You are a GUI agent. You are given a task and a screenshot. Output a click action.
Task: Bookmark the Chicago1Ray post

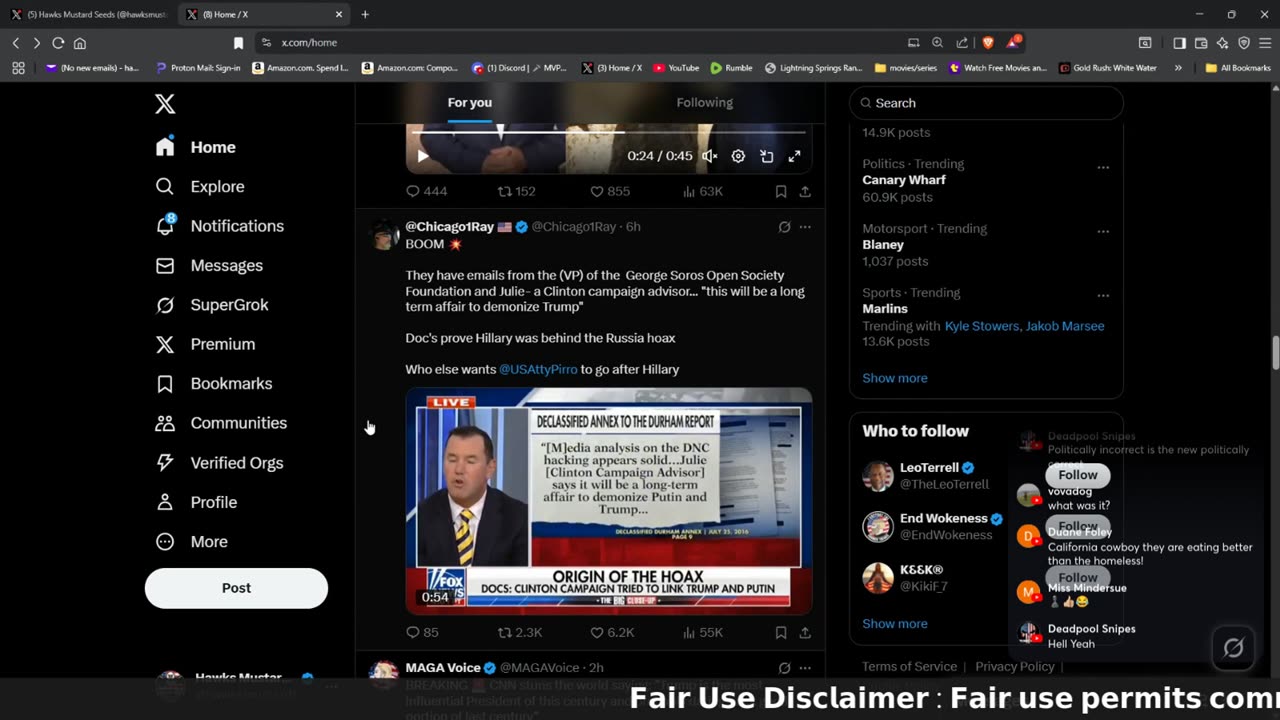(781, 633)
